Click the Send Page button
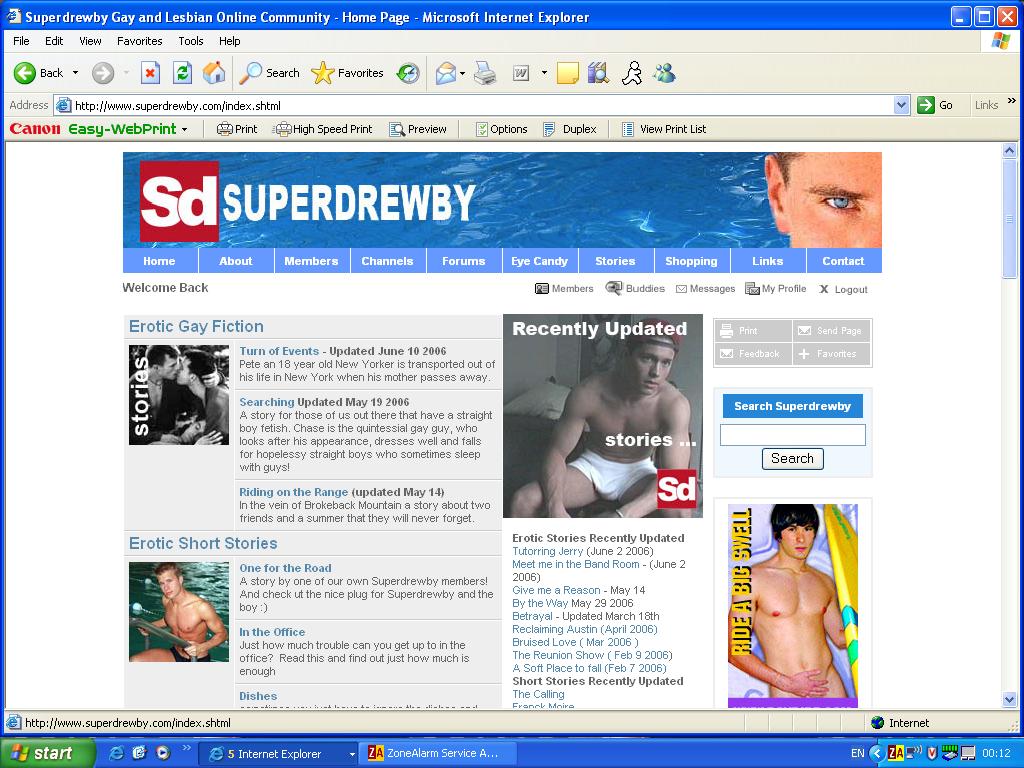The image size is (1024, 768). (x=831, y=330)
